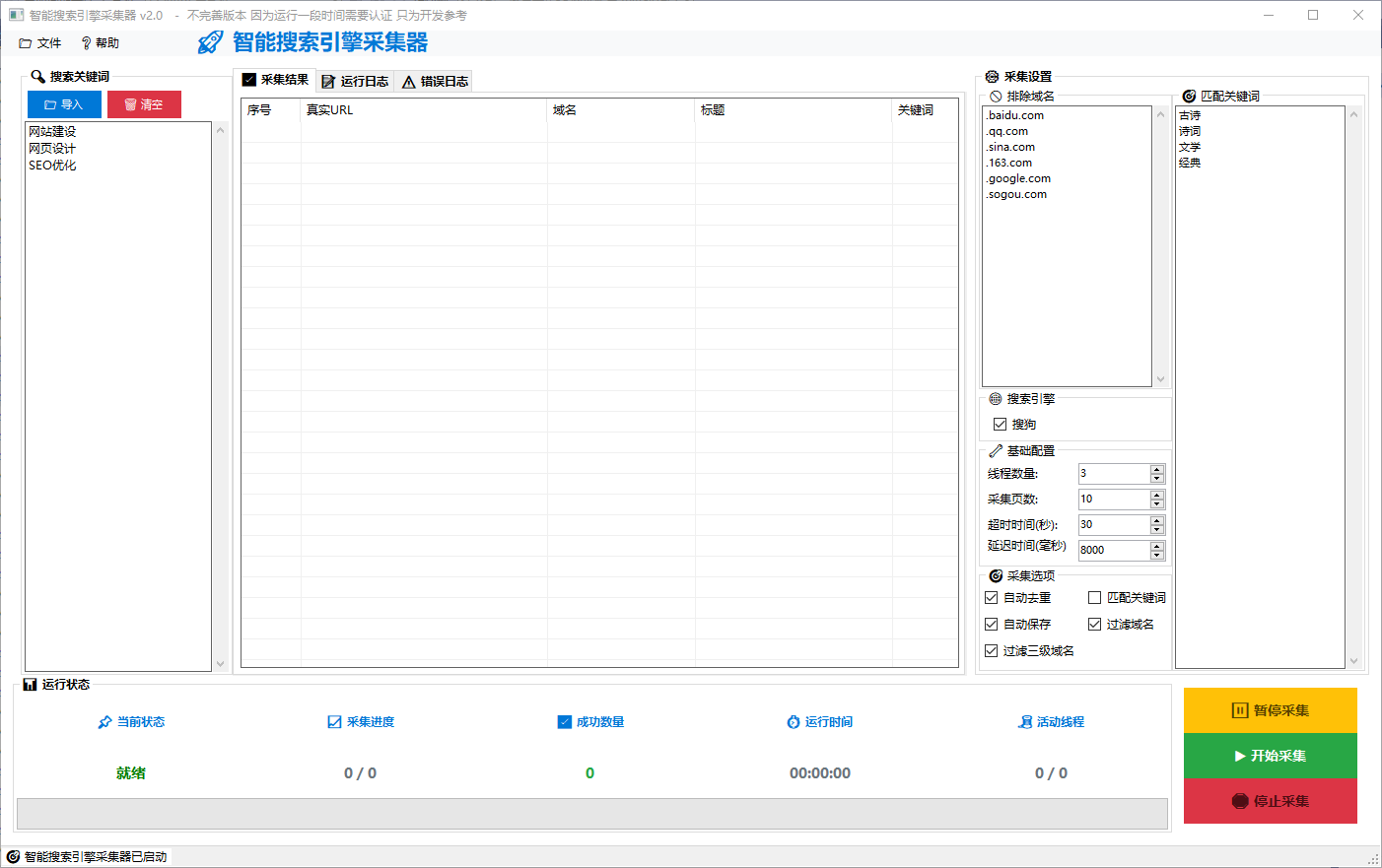
Task: Click the magnifier icon next to 搜索关键词
Action: [x=37, y=76]
